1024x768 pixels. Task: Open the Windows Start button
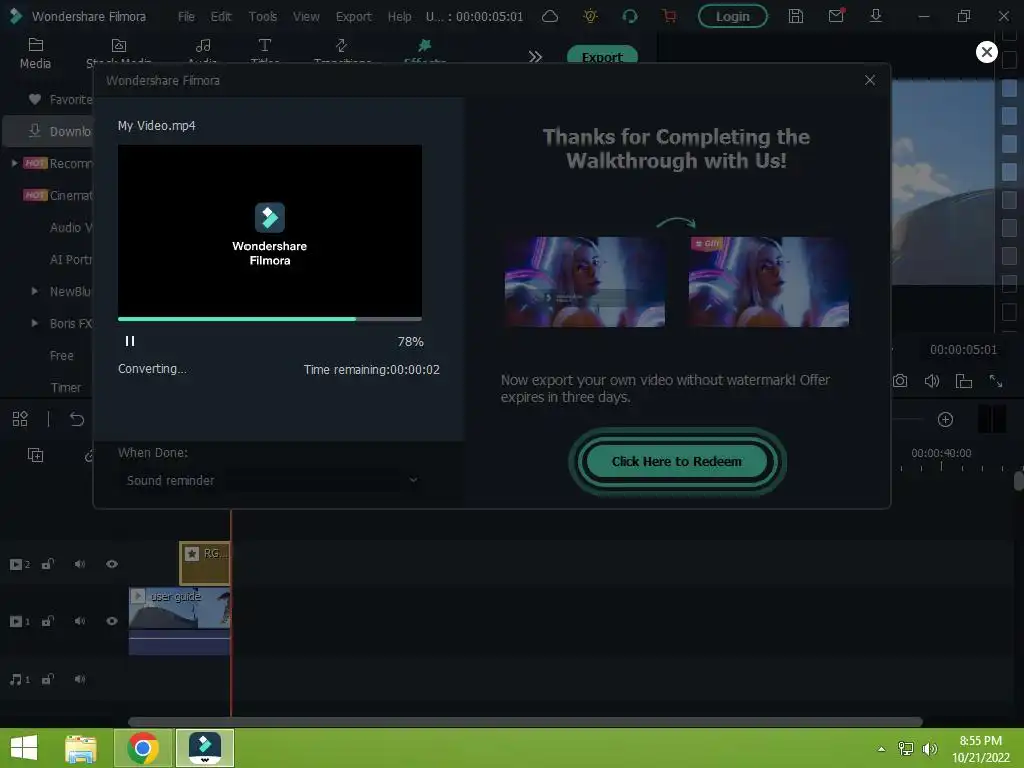click(x=24, y=748)
